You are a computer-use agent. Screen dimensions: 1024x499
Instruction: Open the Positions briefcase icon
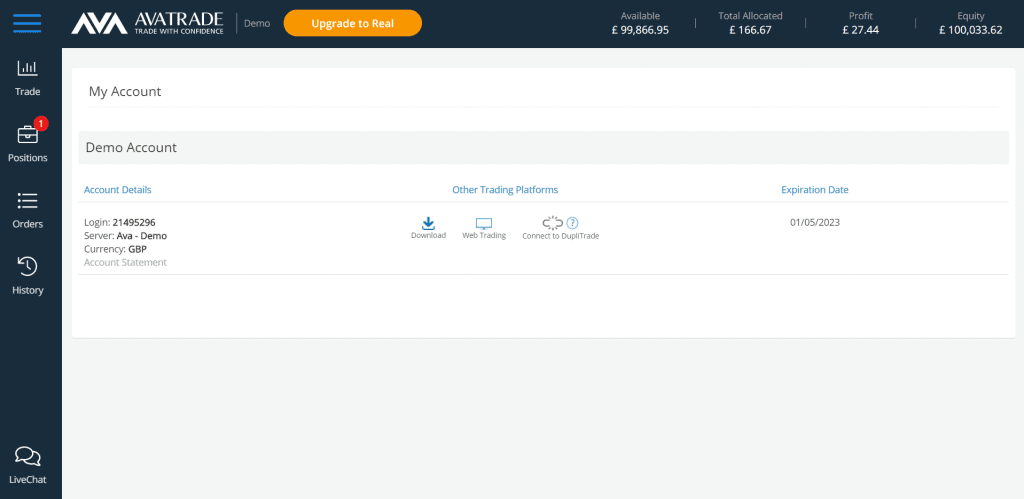click(27, 135)
